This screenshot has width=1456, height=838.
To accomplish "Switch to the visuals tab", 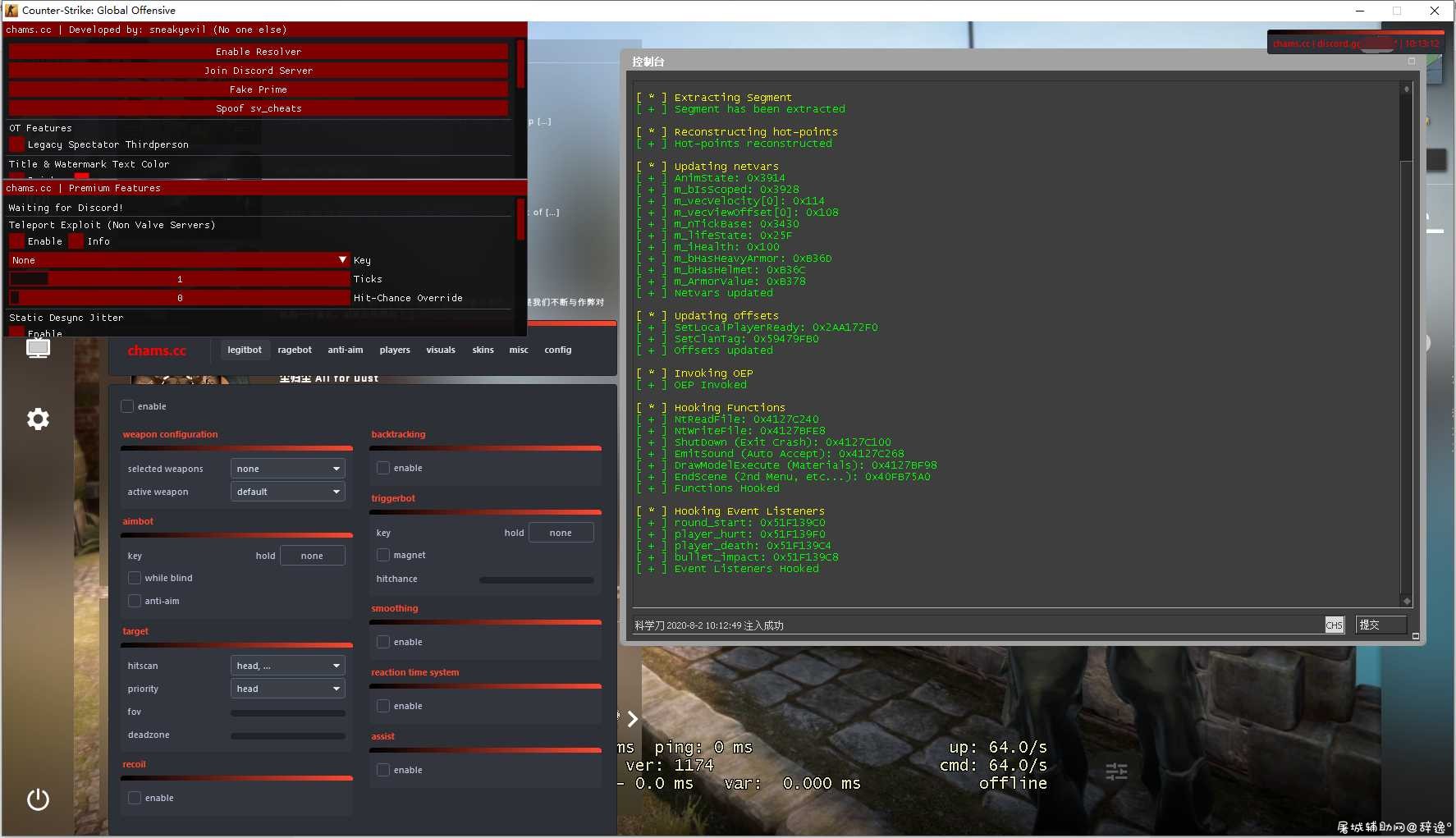I will (x=441, y=350).
